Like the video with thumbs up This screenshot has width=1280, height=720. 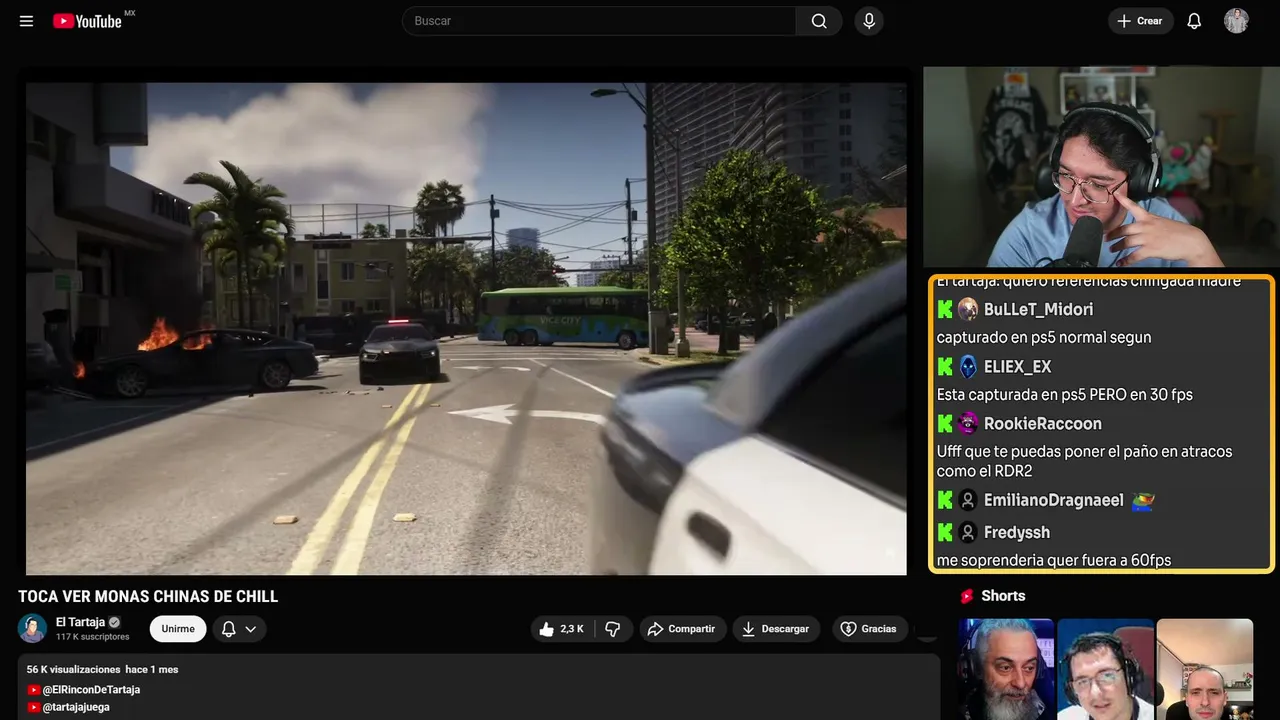point(562,629)
